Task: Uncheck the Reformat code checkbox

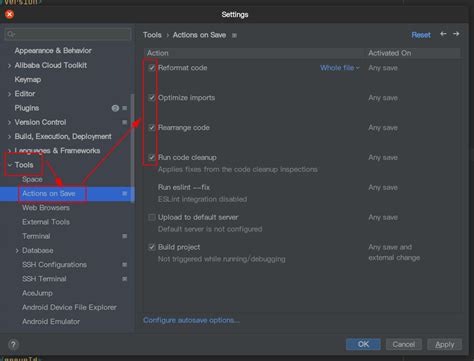Action: tap(152, 68)
